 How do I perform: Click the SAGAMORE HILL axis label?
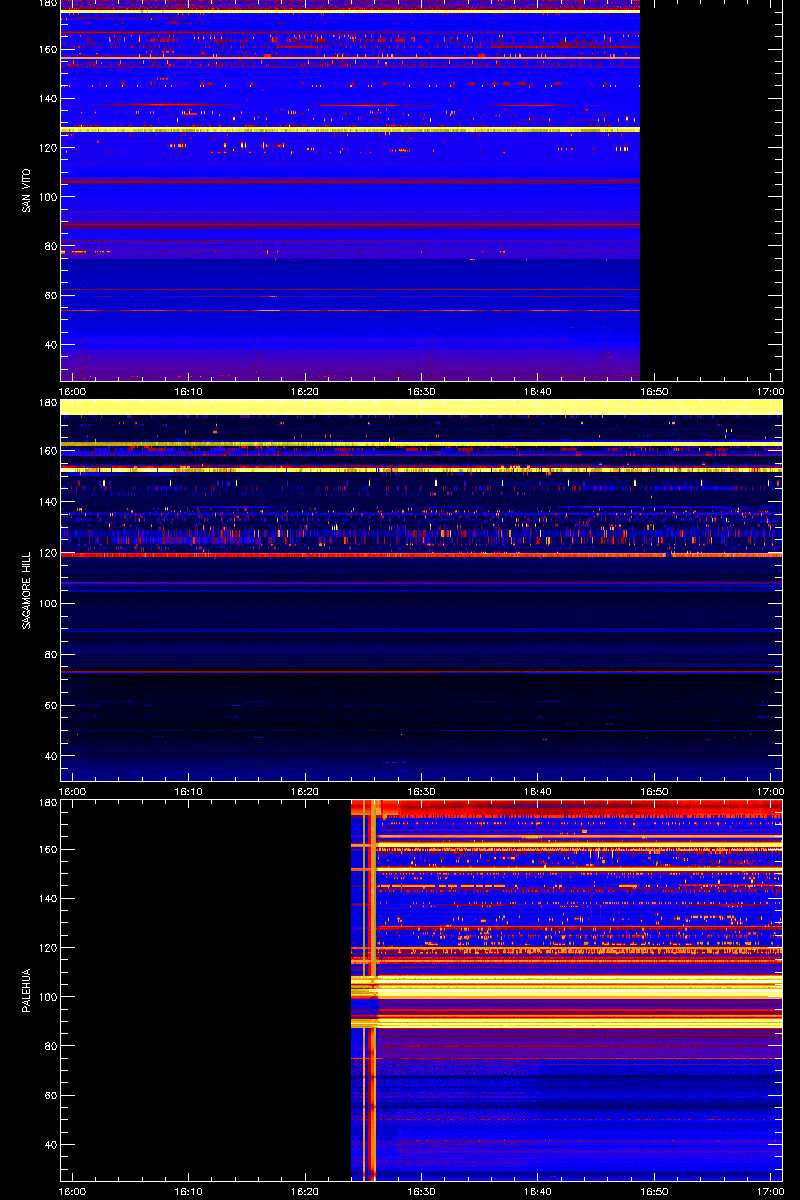coord(25,591)
